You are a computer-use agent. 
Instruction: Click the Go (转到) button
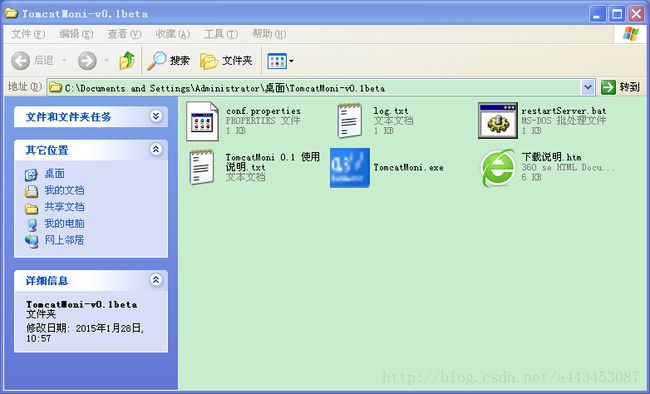[x=621, y=87]
